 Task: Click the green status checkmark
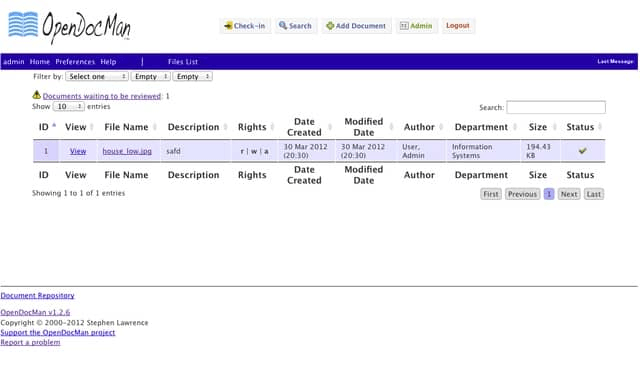(582, 151)
